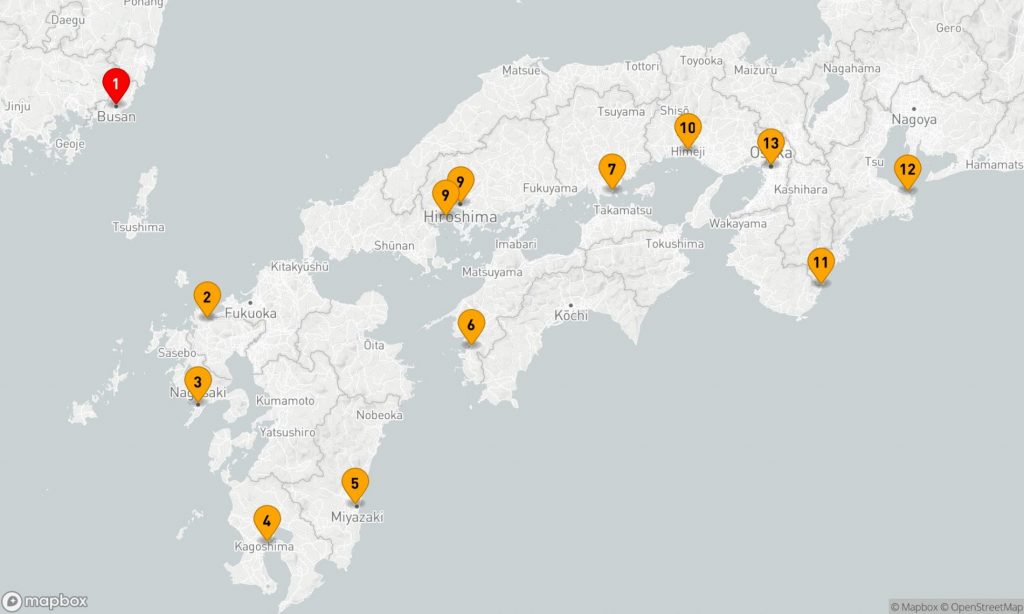Select marker 8 above Hiroshima
This screenshot has height=614, width=1024.
click(462, 180)
